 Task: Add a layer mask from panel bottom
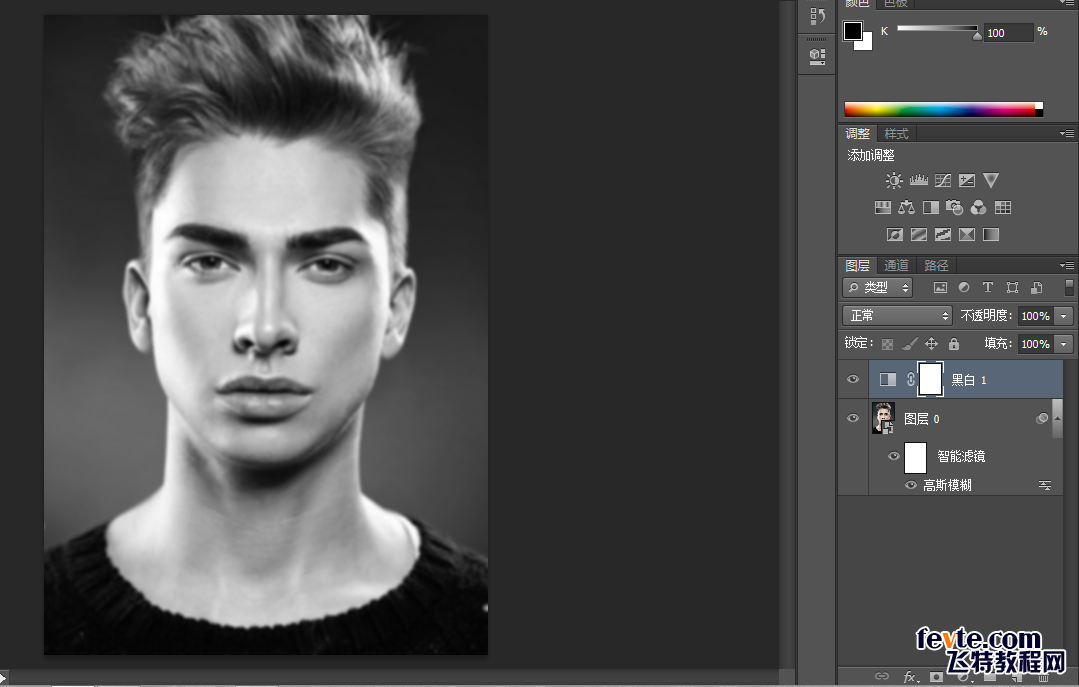(x=936, y=677)
